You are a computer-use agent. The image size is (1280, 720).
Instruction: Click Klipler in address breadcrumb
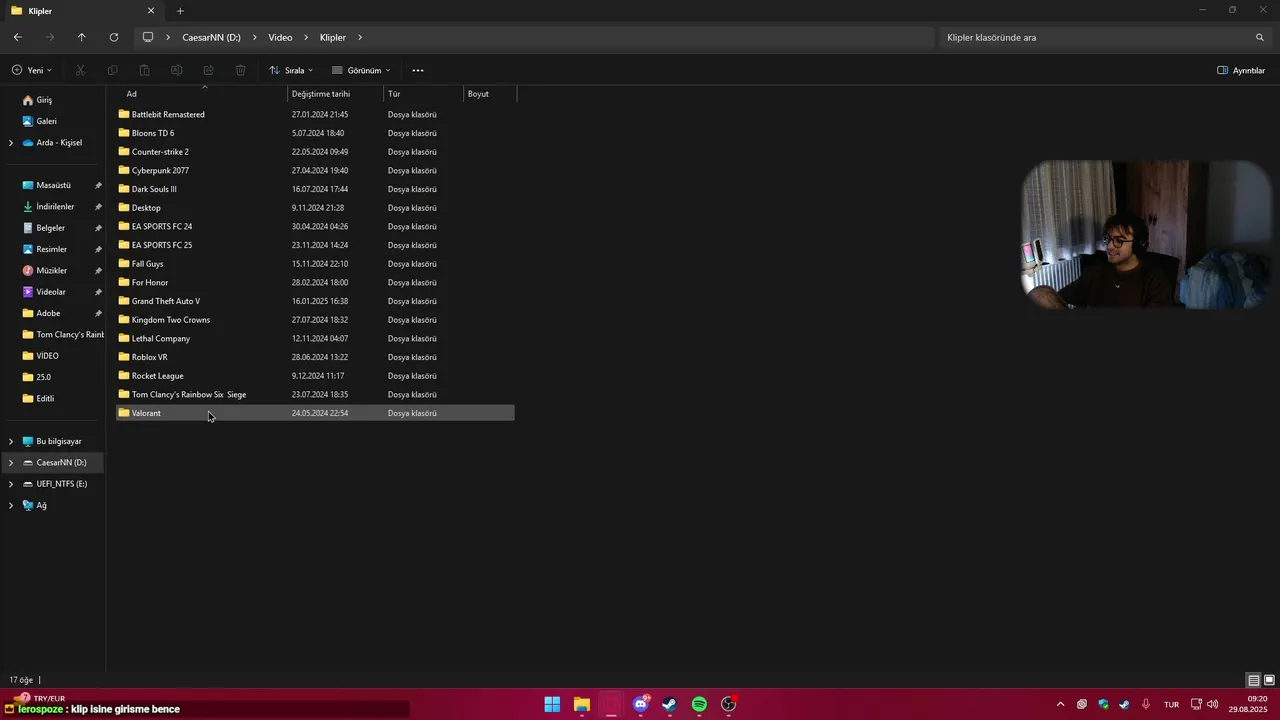tap(333, 37)
